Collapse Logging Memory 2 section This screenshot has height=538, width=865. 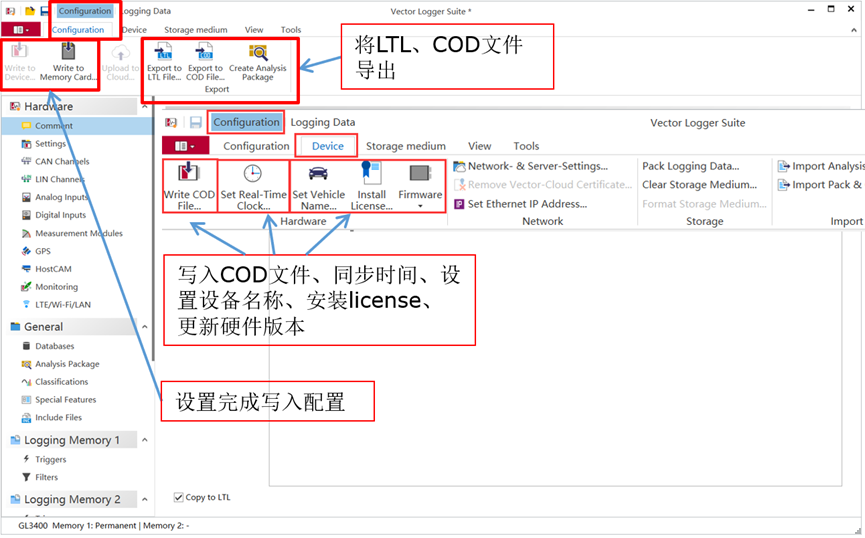click(145, 499)
